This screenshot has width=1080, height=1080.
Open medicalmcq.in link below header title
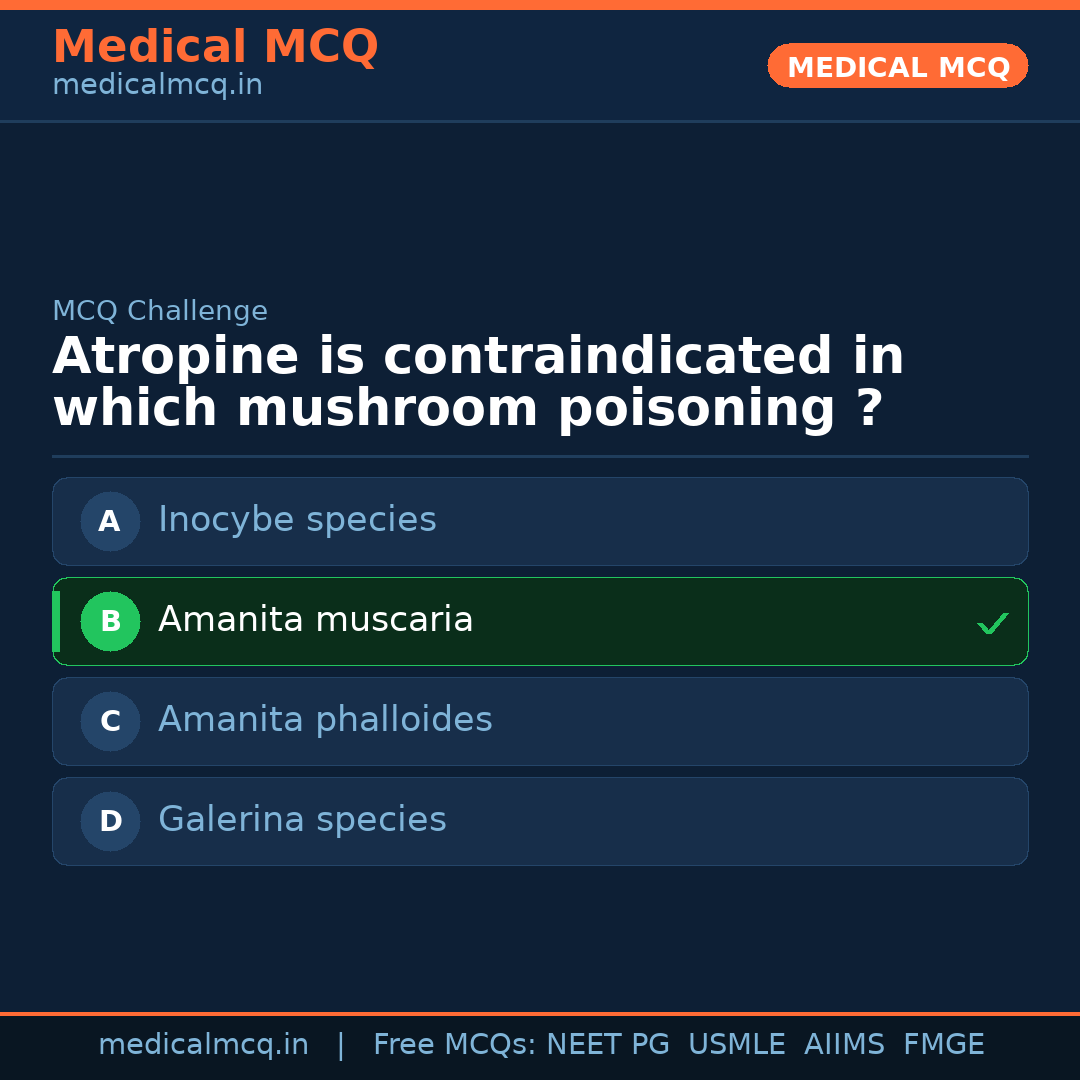pos(157,86)
